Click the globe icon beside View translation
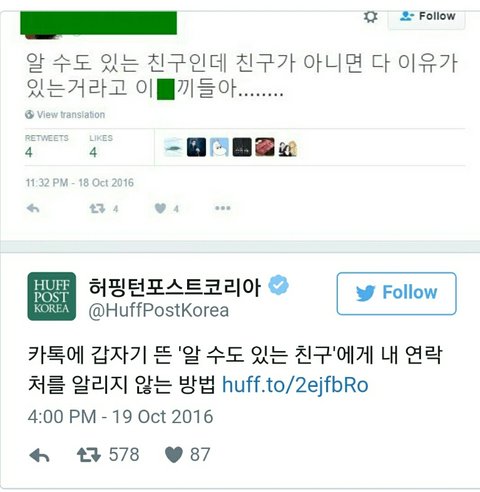This screenshot has height=492, width=480. [29, 114]
